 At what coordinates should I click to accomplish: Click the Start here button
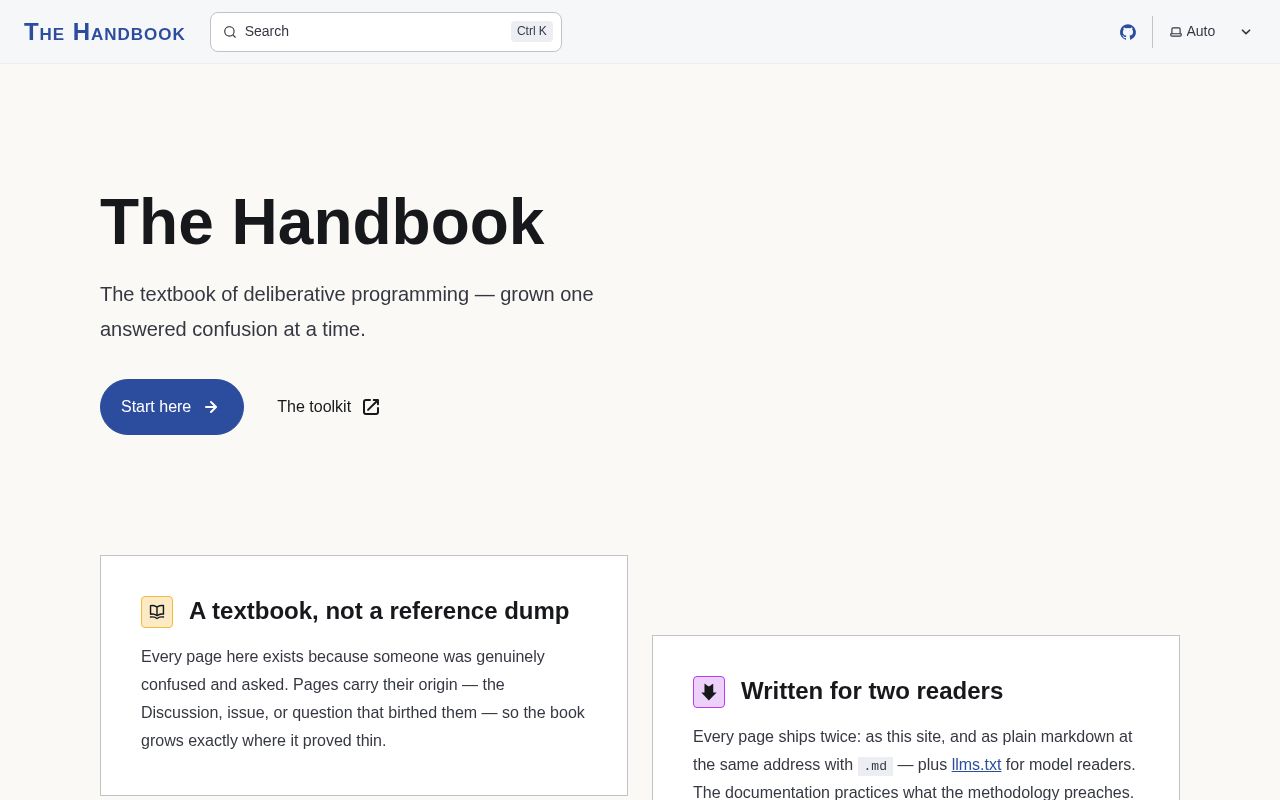(172, 407)
